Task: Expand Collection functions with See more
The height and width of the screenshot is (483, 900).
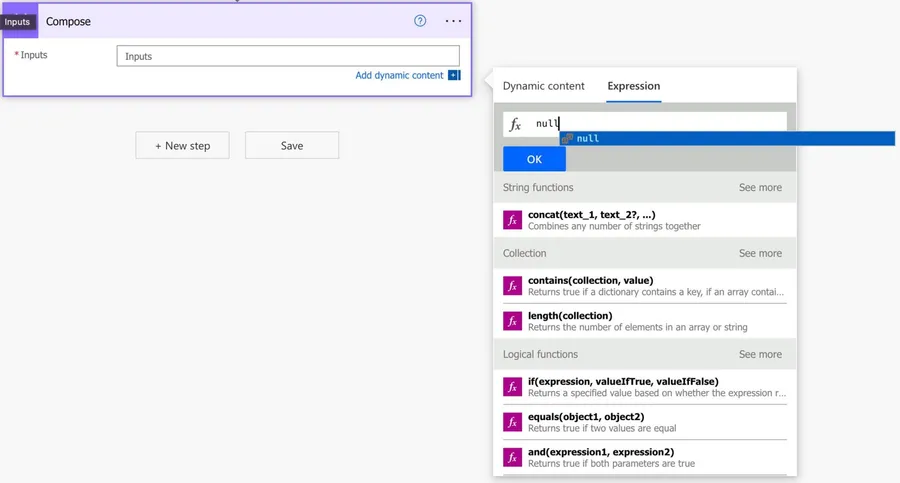Action: (760, 254)
